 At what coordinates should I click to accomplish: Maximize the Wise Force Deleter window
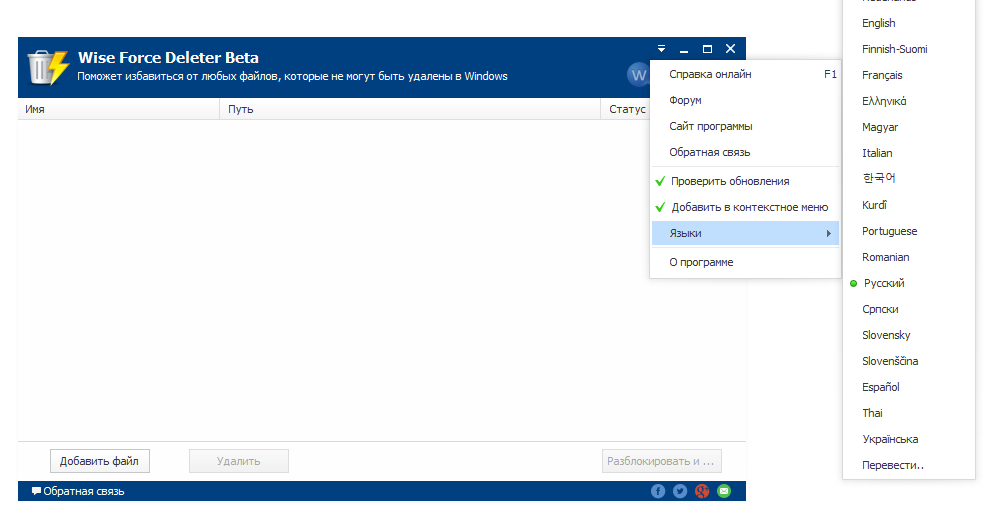click(x=707, y=49)
